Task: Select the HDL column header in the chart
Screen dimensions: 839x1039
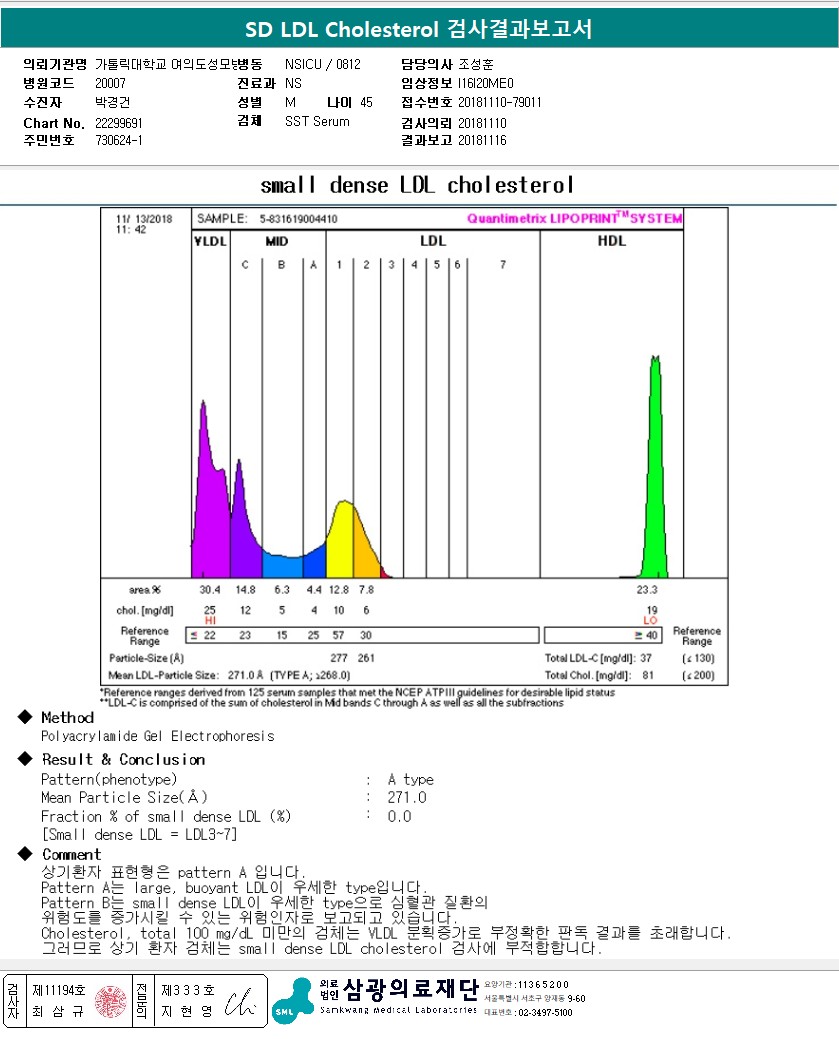Action: click(x=611, y=241)
